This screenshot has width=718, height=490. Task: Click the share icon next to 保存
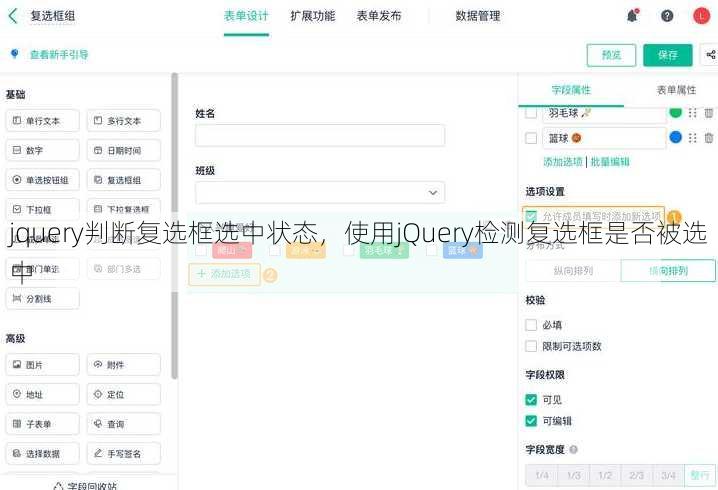[x=710, y=55]
